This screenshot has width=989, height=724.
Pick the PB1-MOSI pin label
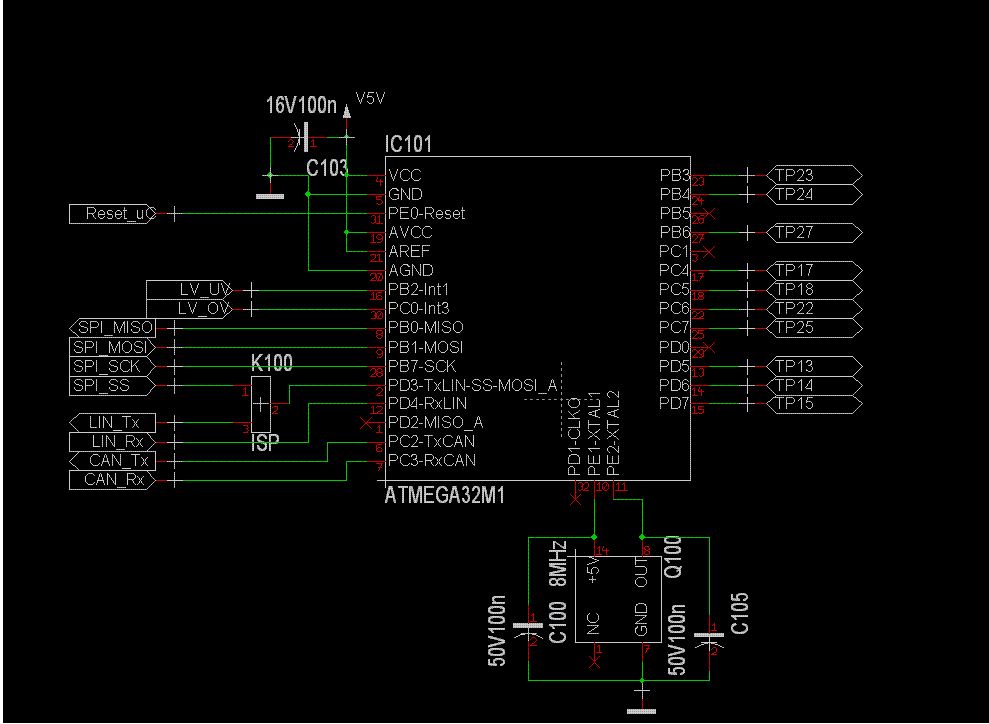point(426,347)
